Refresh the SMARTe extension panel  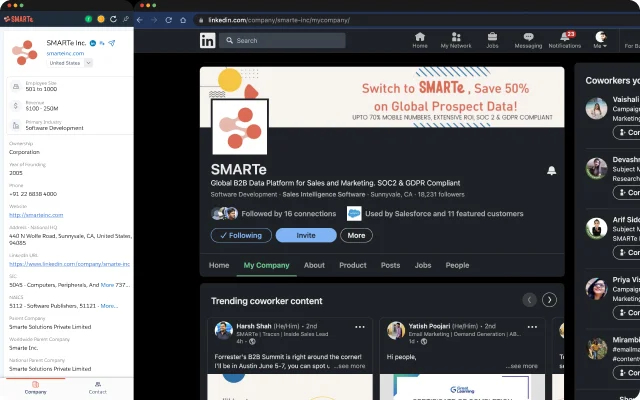113,19
